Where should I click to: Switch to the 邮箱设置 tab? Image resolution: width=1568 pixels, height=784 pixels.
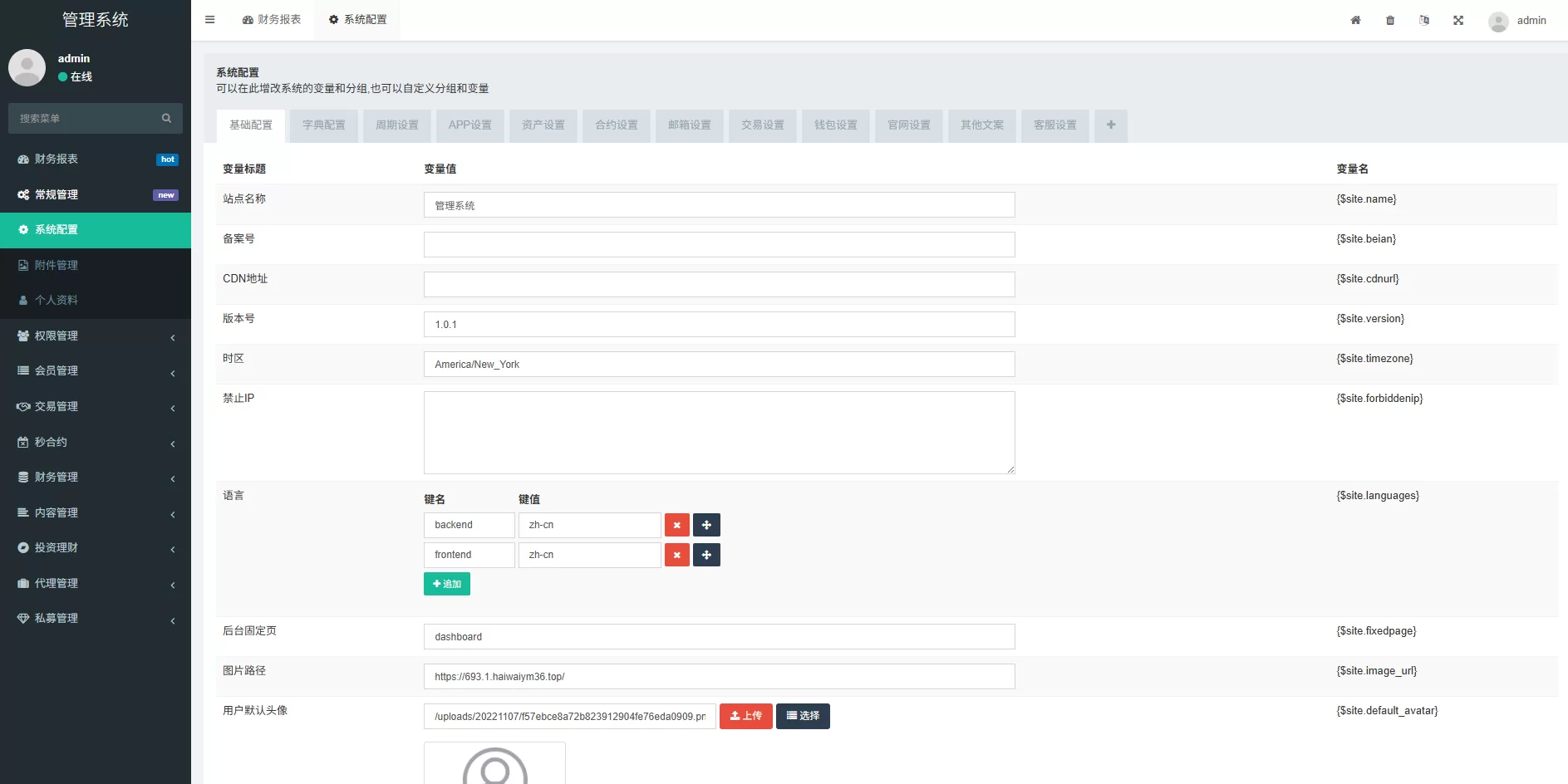[x=689, y=125]
